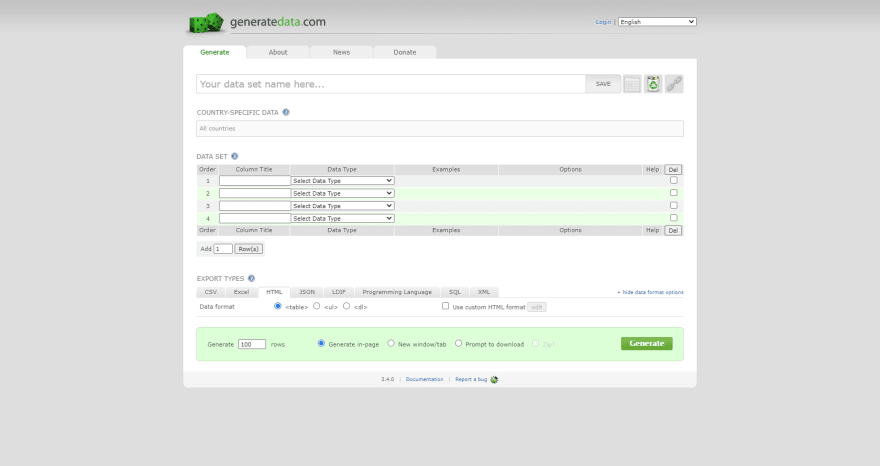Open Select Data Type dropdown for row 1
This screenshot has width=880, height=466.
point(342,181)
